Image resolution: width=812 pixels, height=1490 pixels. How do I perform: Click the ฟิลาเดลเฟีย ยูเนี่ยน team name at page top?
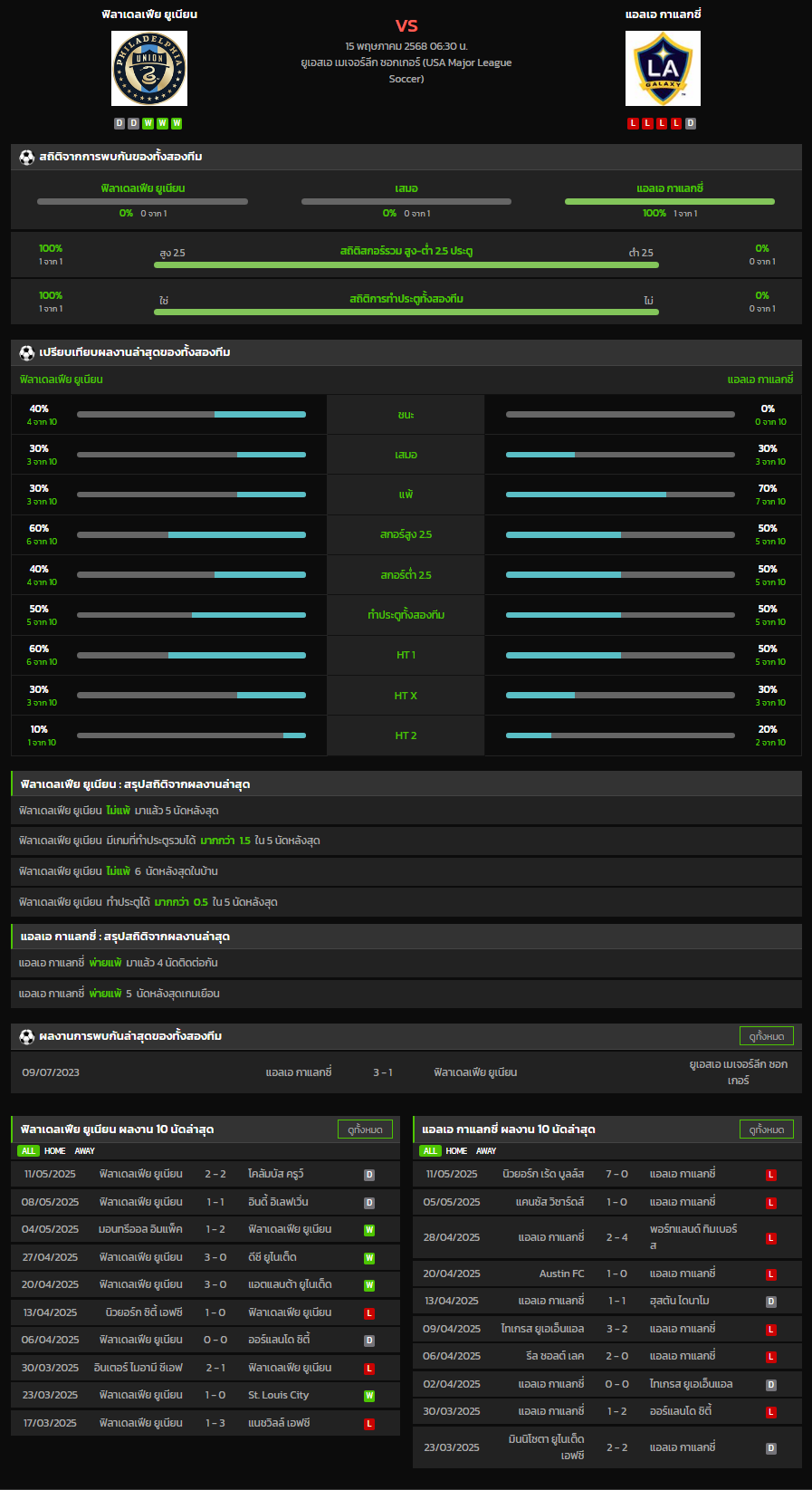click(149, 14)
